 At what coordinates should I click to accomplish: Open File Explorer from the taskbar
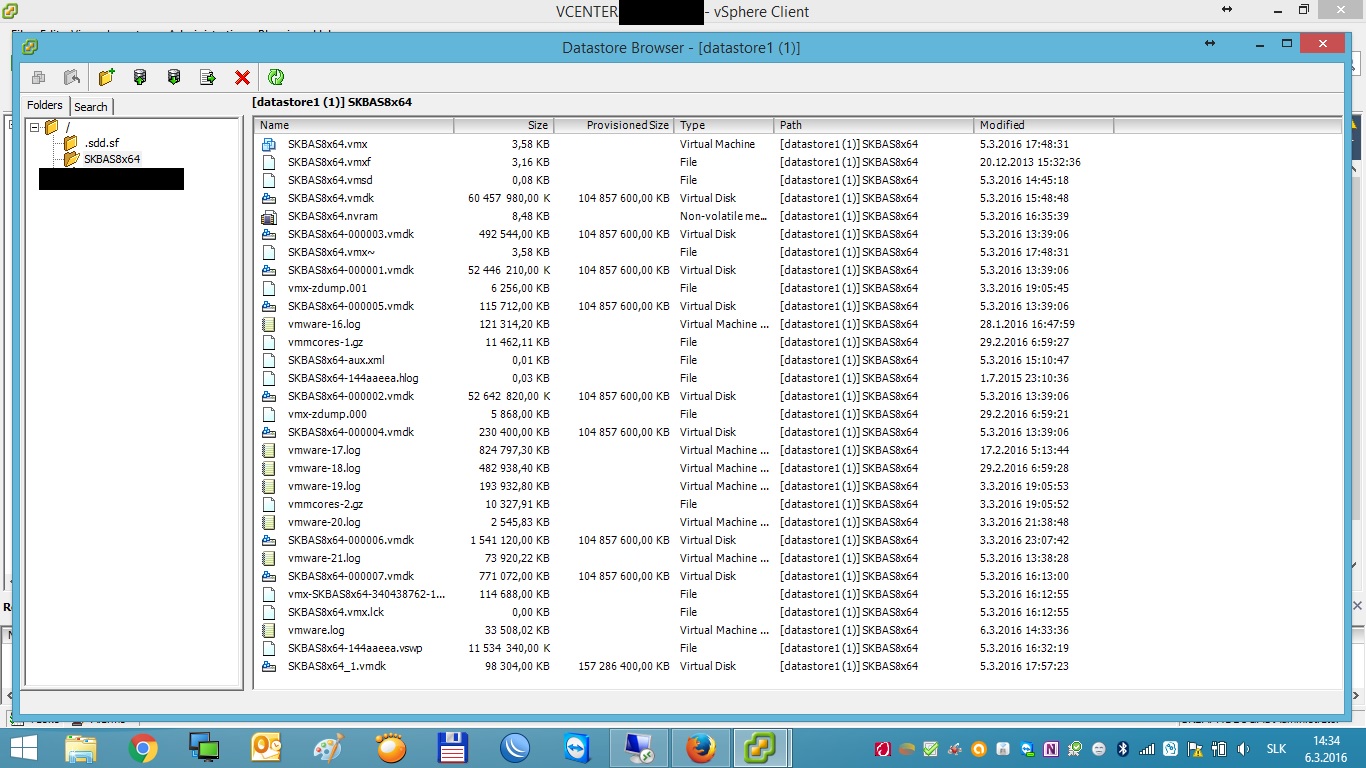click(x=81, y=748)
